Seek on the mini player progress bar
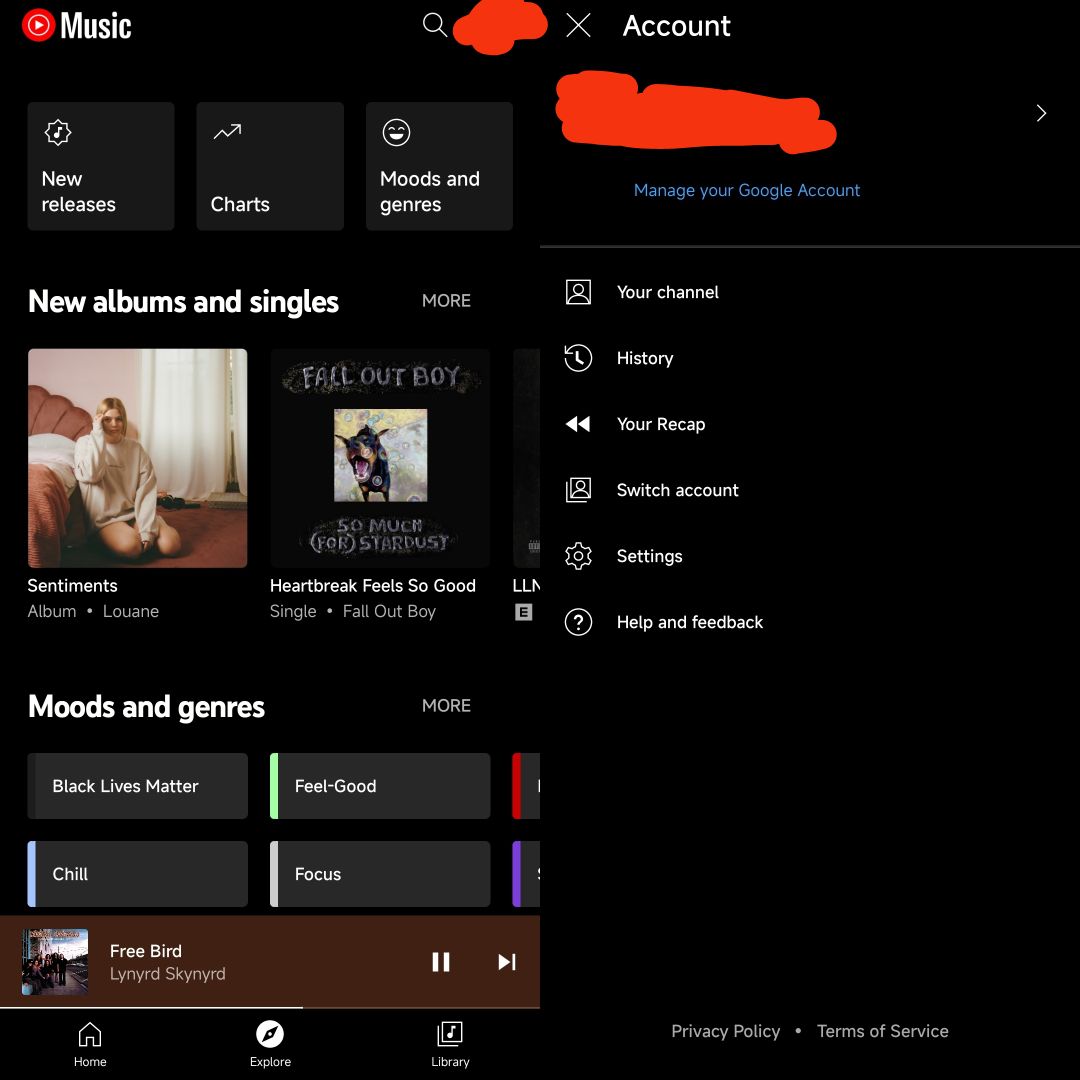The width and height of the screenshot is (1080, 1080). 270,1008
